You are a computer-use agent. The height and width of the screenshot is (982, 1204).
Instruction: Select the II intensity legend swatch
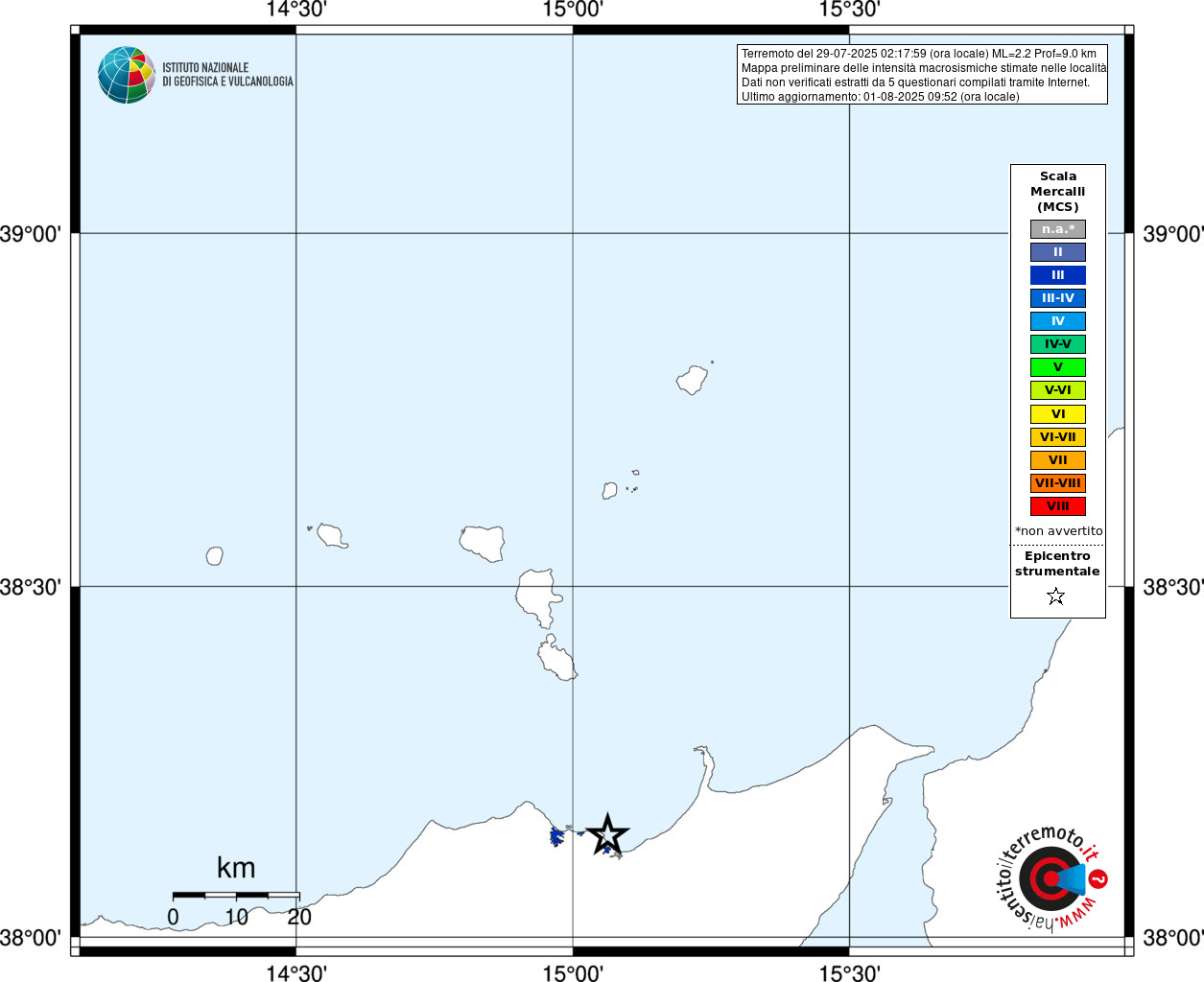[x=1058, y=252]
